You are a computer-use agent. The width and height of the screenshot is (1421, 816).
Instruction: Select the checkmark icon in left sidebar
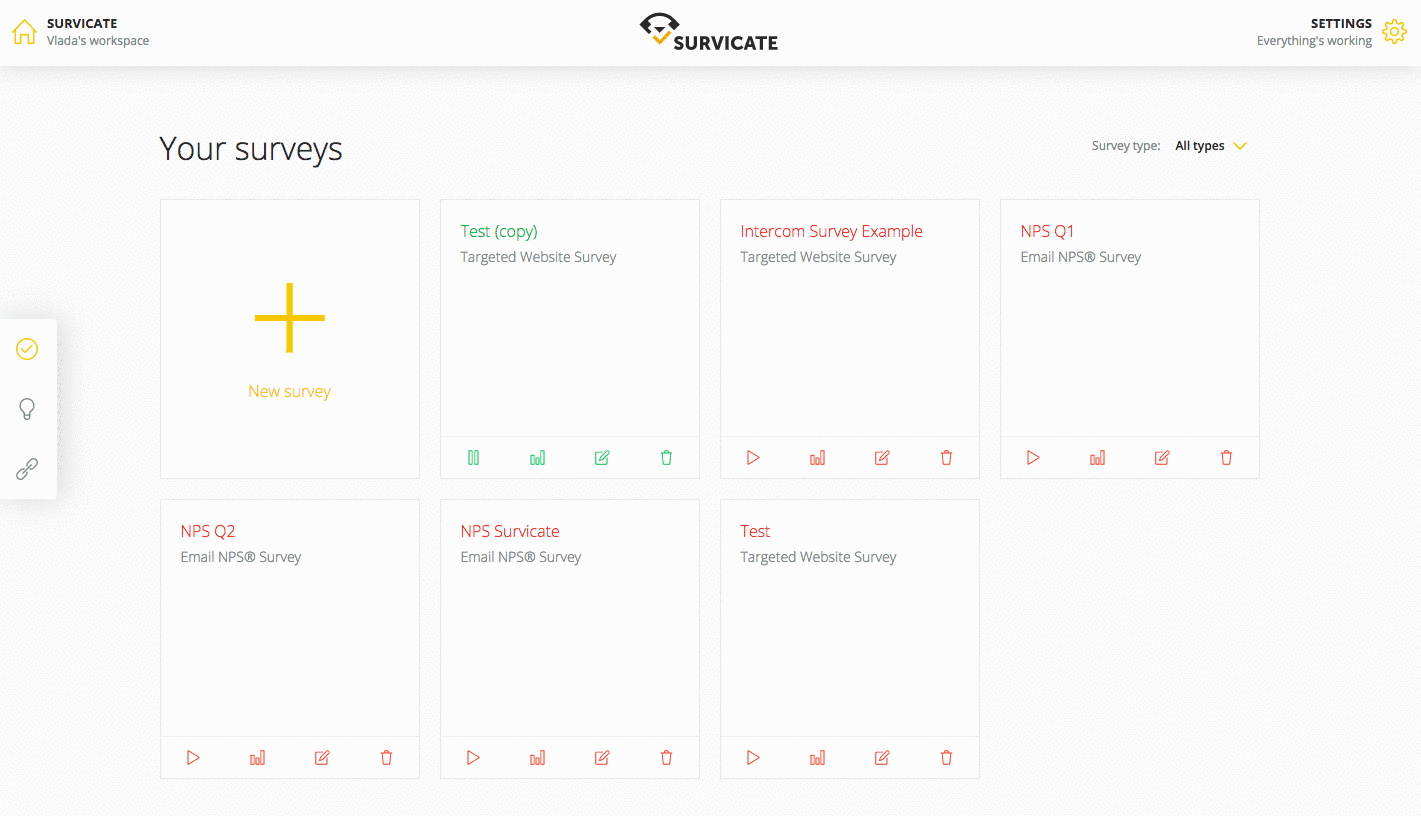point(27,349)
